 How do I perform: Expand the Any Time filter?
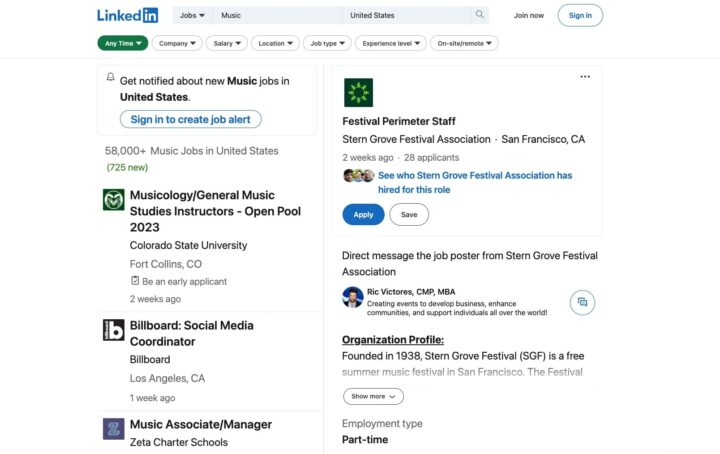tap(123, 43)
